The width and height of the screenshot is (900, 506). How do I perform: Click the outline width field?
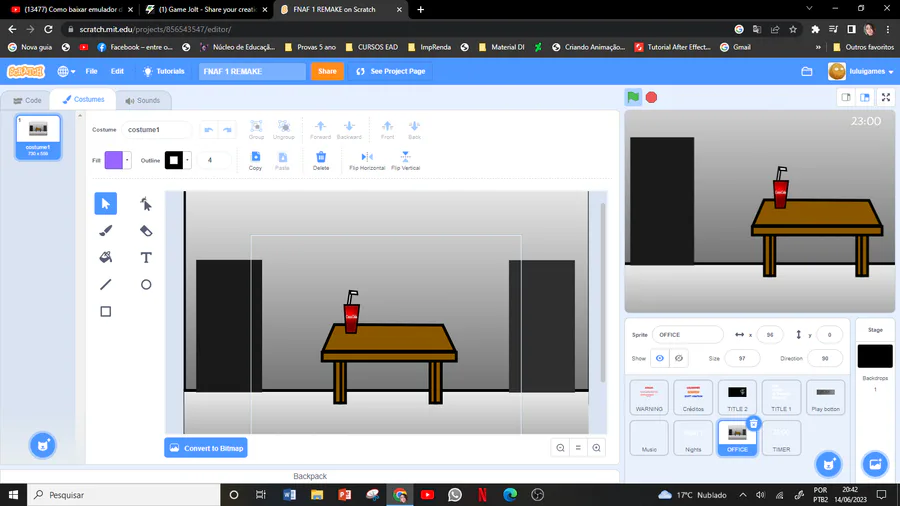213,161
